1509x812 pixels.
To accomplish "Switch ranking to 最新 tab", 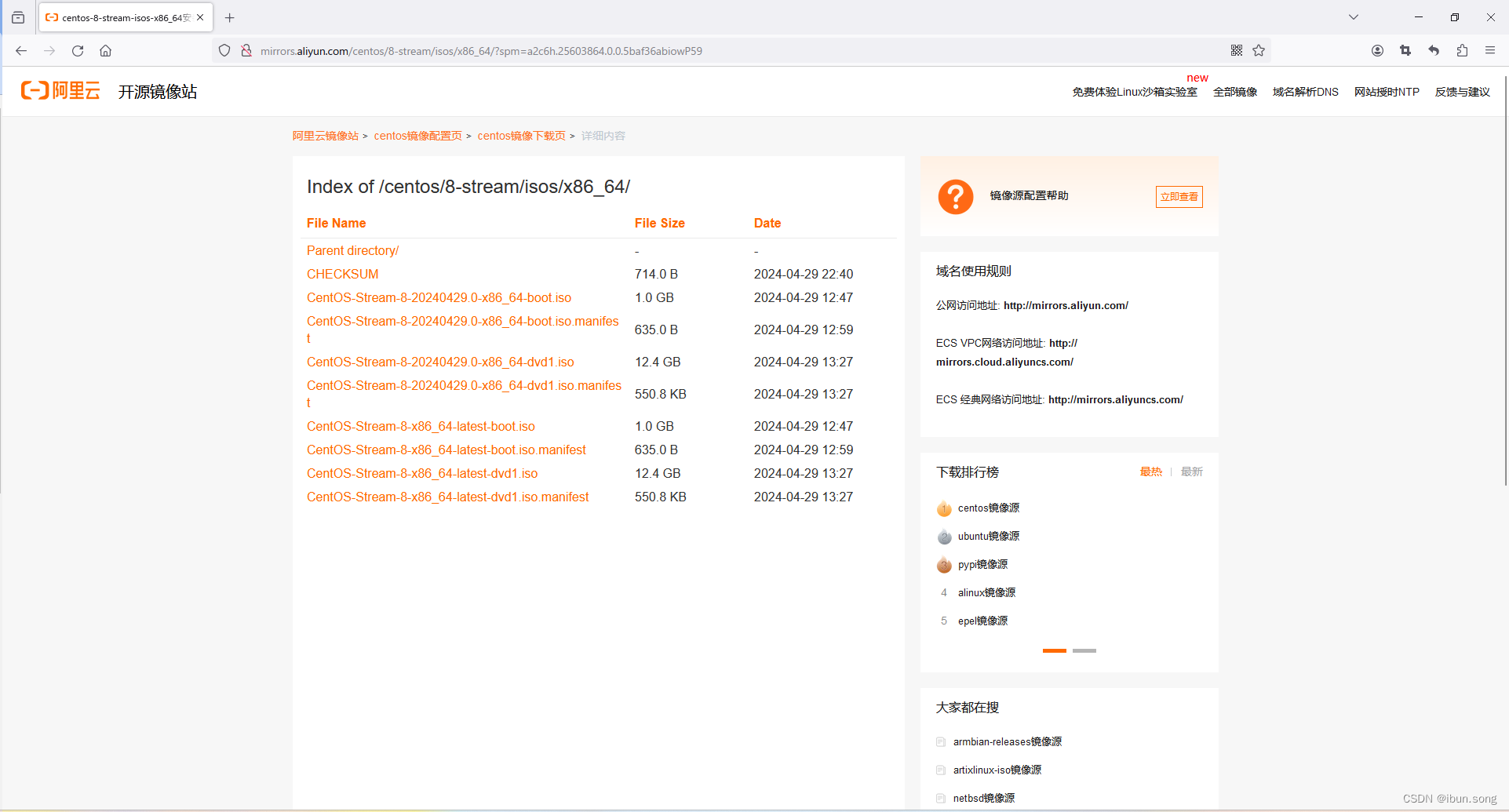I will [1192, 472].
